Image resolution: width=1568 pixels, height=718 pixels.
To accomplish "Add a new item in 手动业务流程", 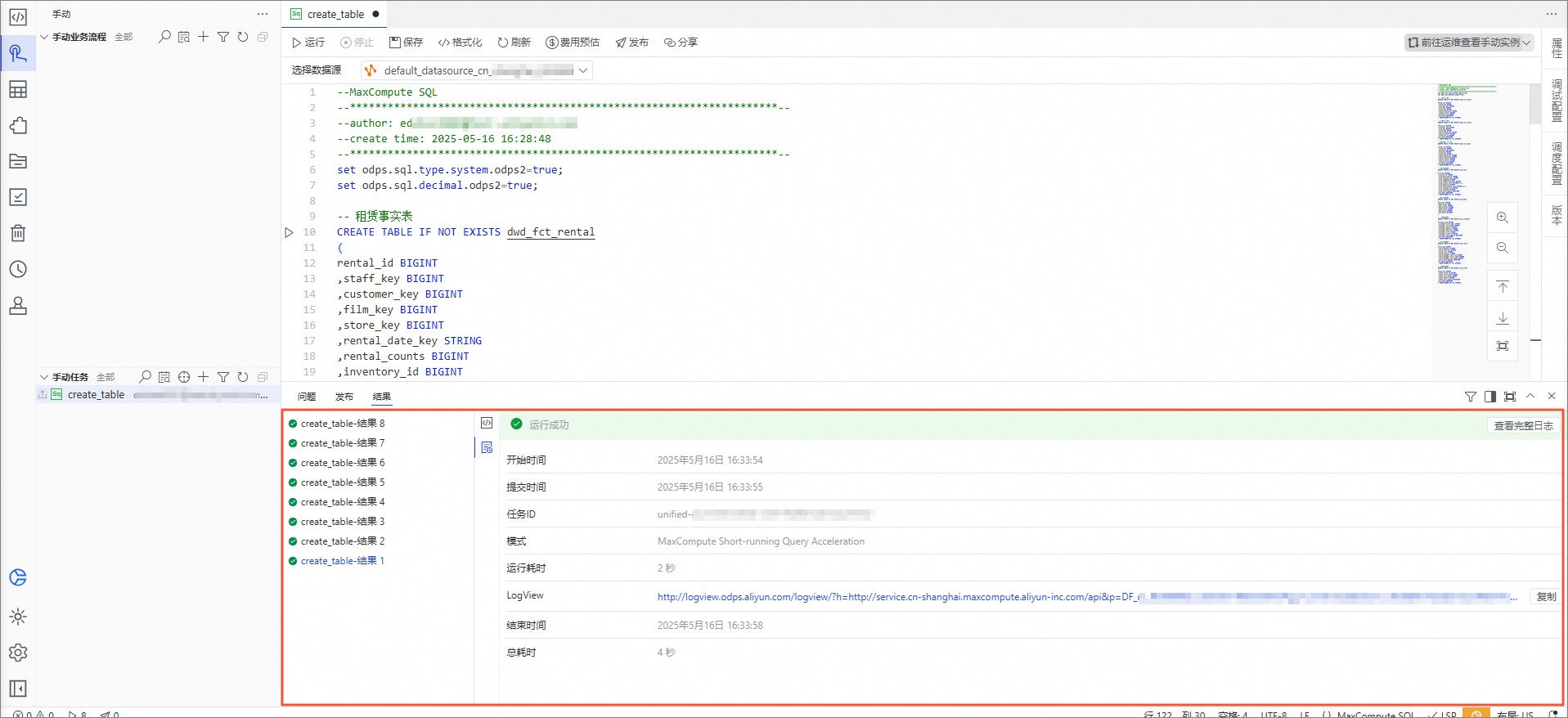I will tap(204, 37).
